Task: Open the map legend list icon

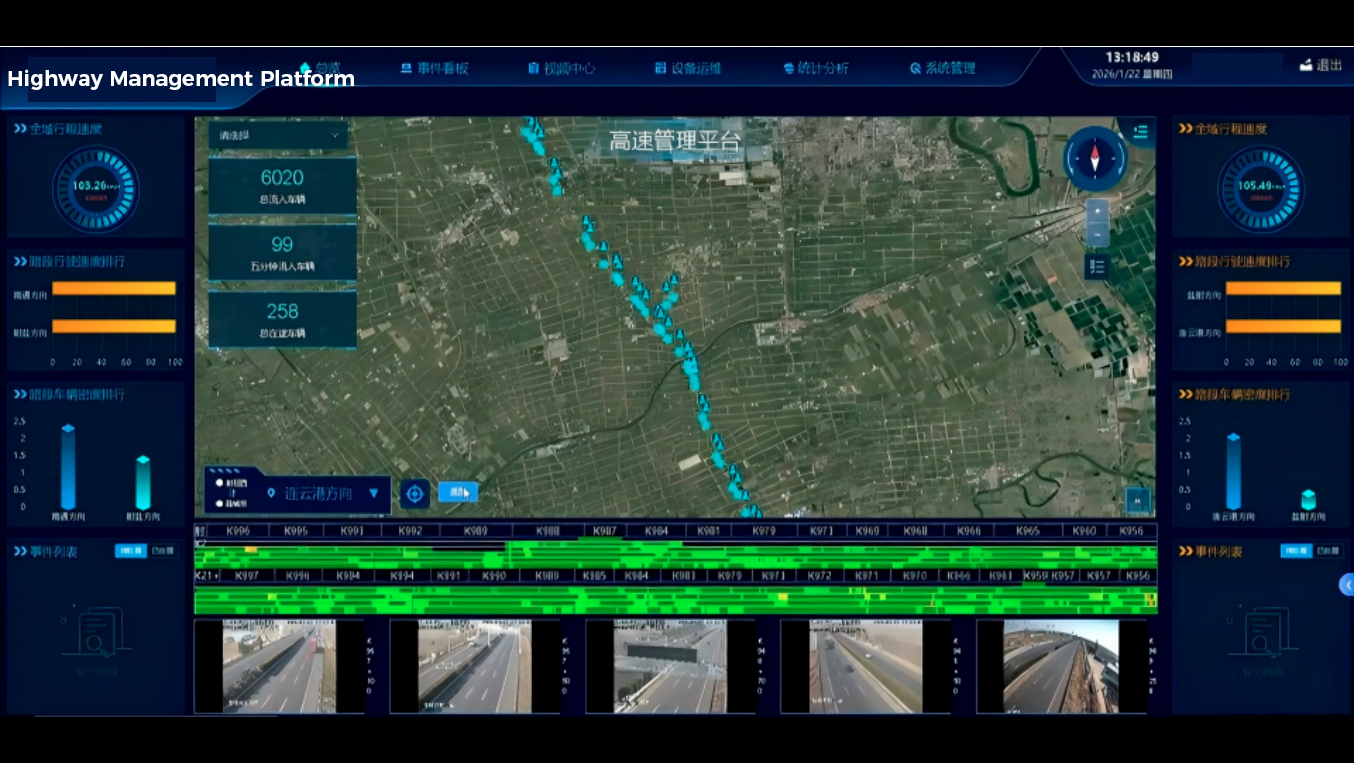Action: click(1097, 266)
